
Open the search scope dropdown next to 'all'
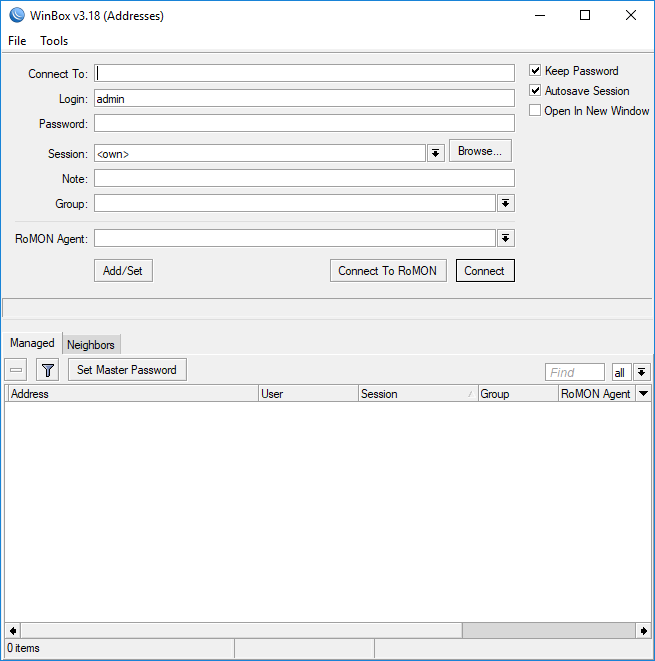642,372
